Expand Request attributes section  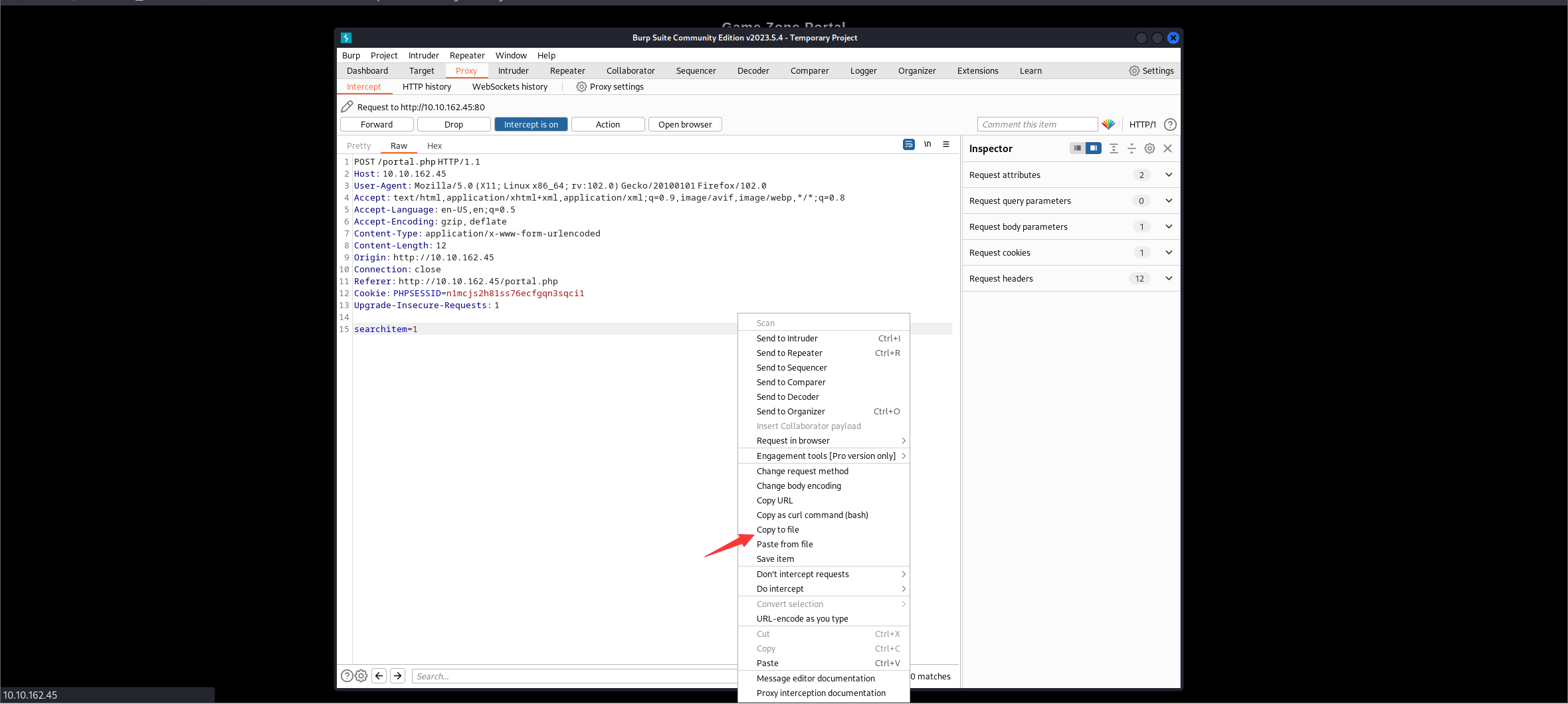click(x=1169, y=175)
